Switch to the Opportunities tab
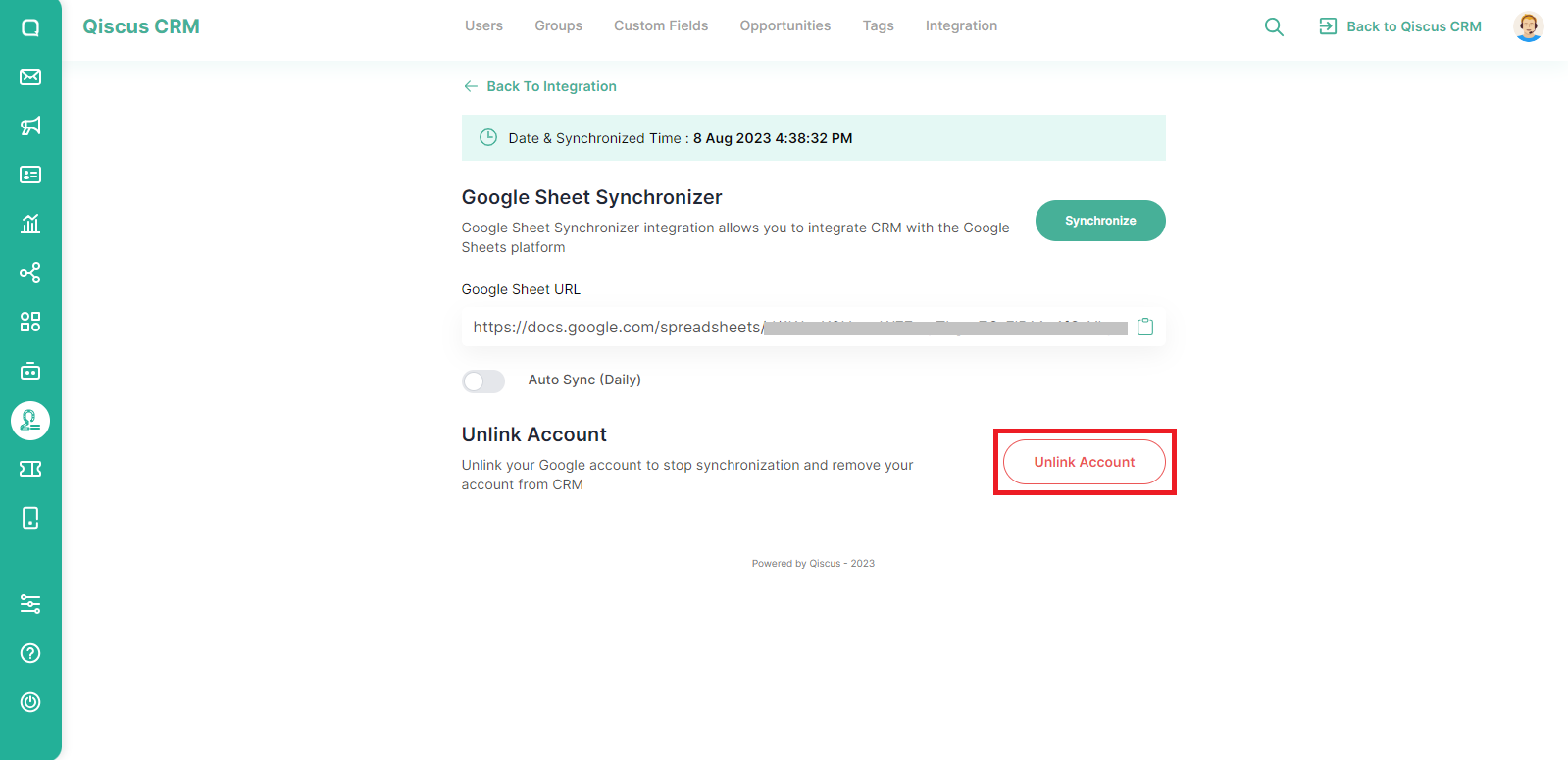Viewport: 1568px width, 760px height. tap(785, 25)
